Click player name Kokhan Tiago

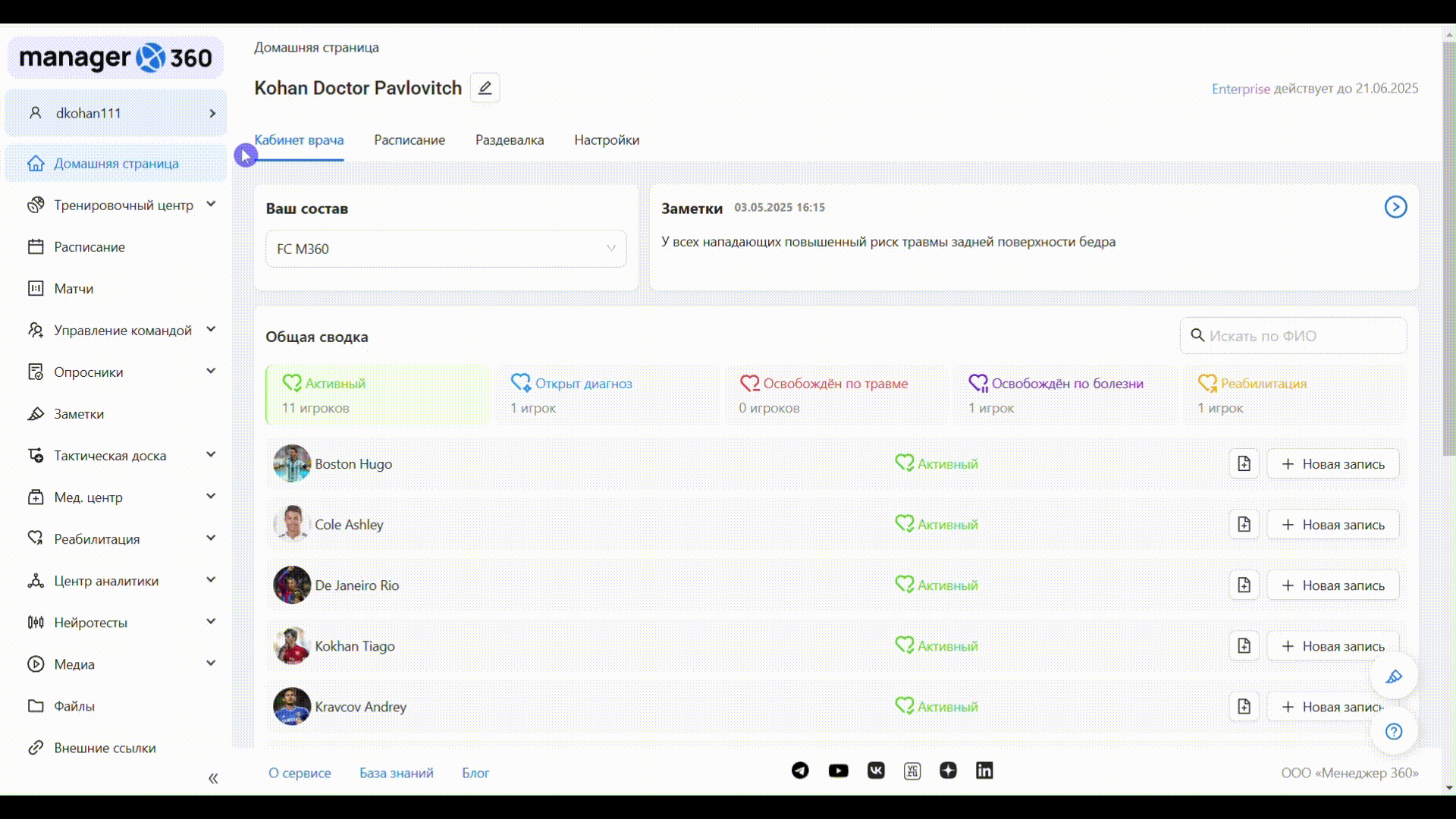click(355, 646)
